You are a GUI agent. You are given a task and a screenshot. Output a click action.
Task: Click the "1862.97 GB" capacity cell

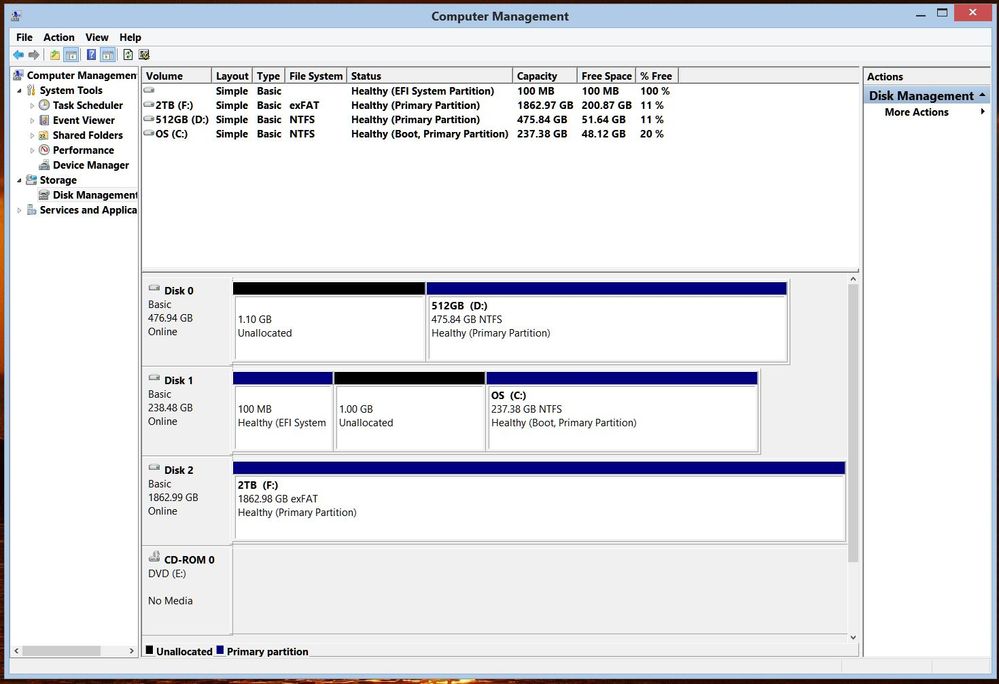[x=545, y=105]
